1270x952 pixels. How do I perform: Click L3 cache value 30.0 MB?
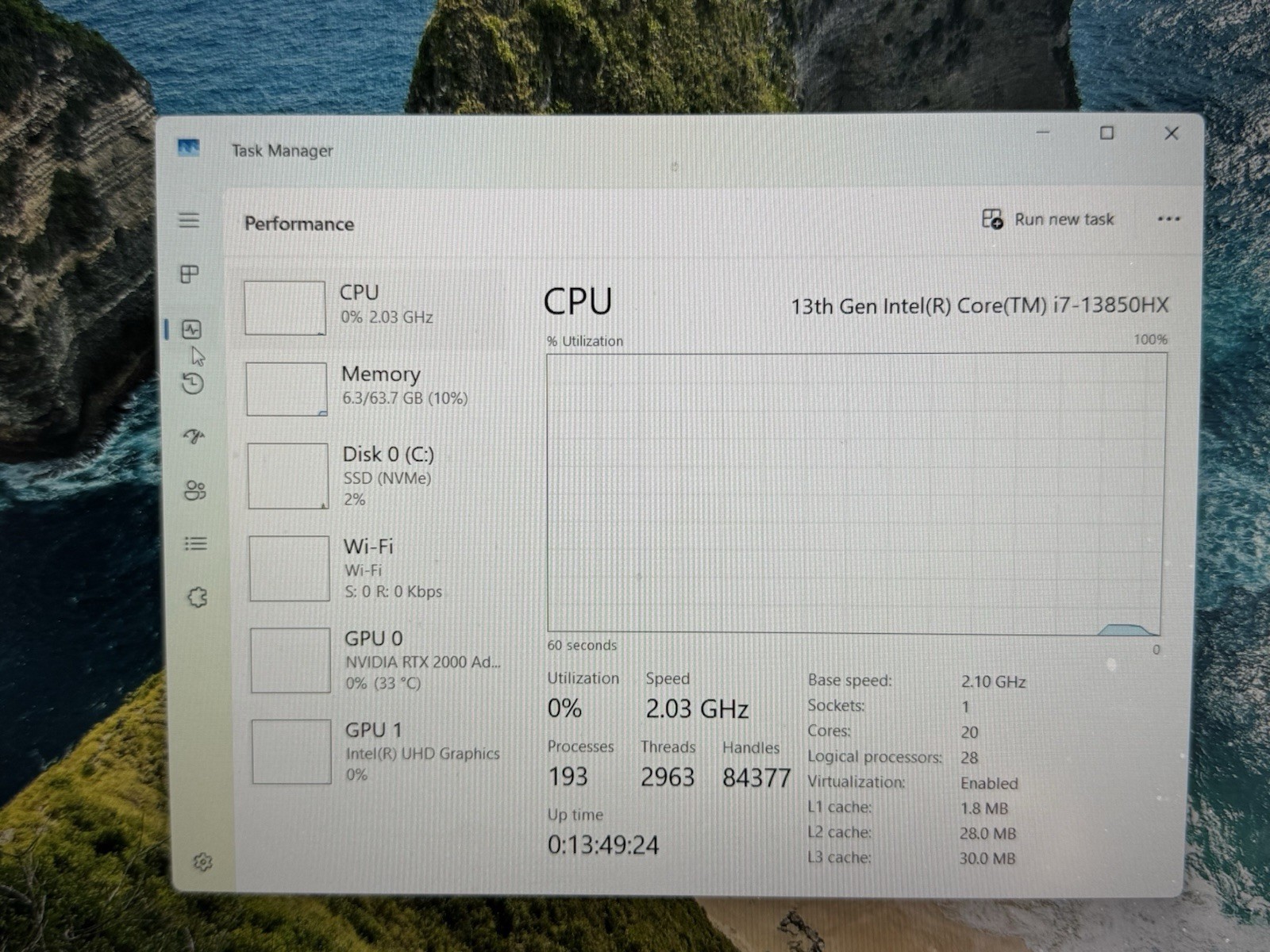[987, 858]
